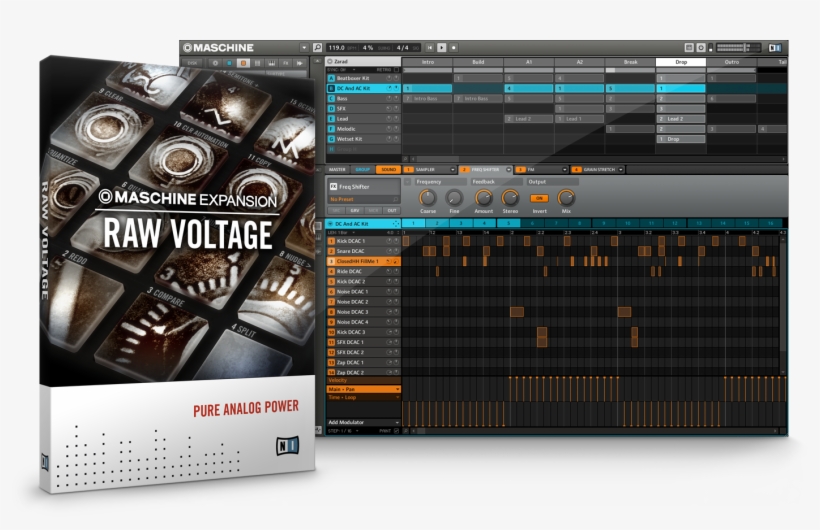
Task: Adjust the Feedback Amount knob
Action: tap(483, 198)
